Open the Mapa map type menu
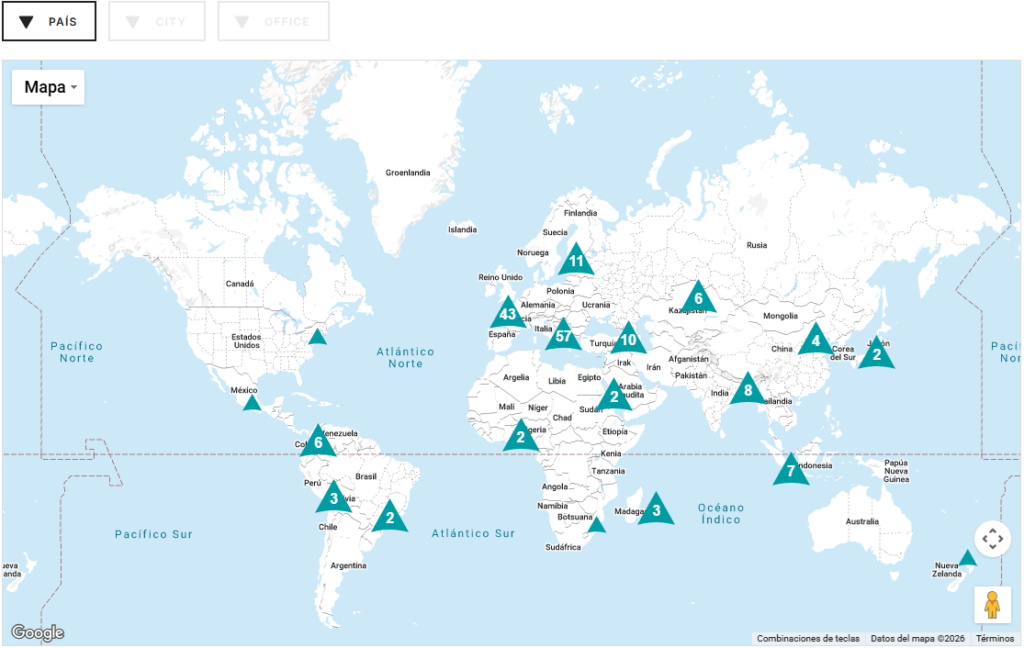The width and height of the screenshot is (1024, 648). tap(48, 87)
